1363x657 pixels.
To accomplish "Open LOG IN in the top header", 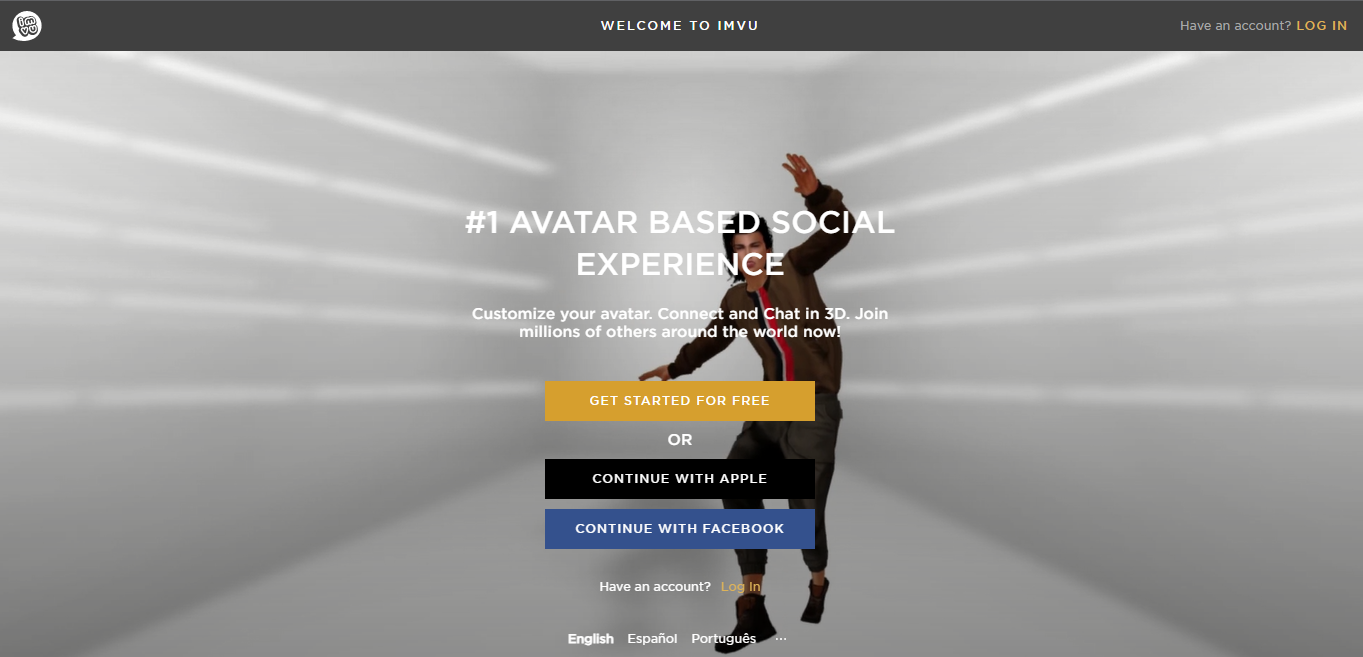I will click(1322, 26).
